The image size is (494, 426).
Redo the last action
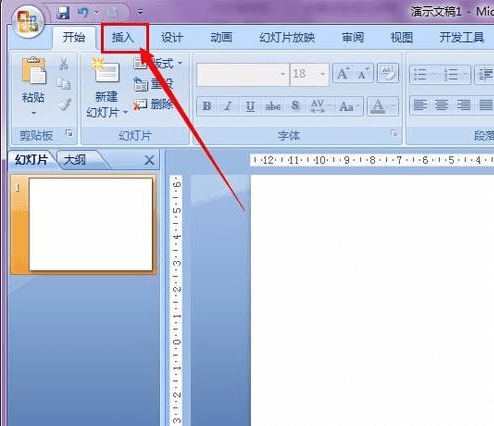tap(113, 13)
